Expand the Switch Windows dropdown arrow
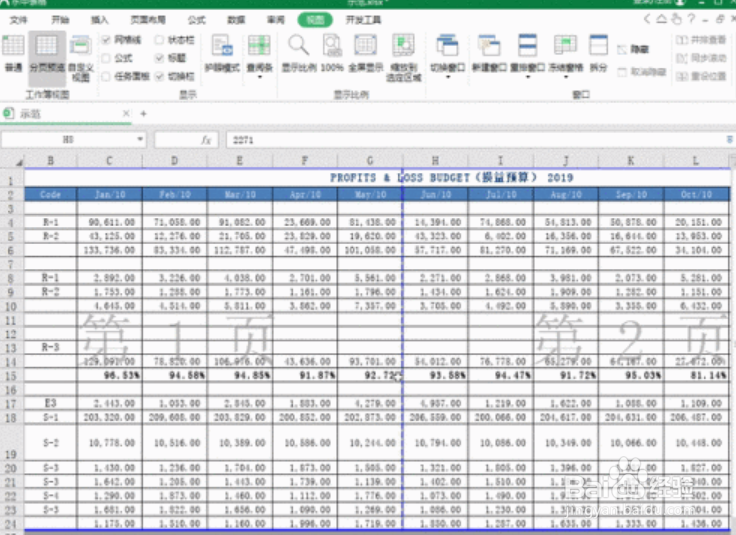 coord(447,78)
